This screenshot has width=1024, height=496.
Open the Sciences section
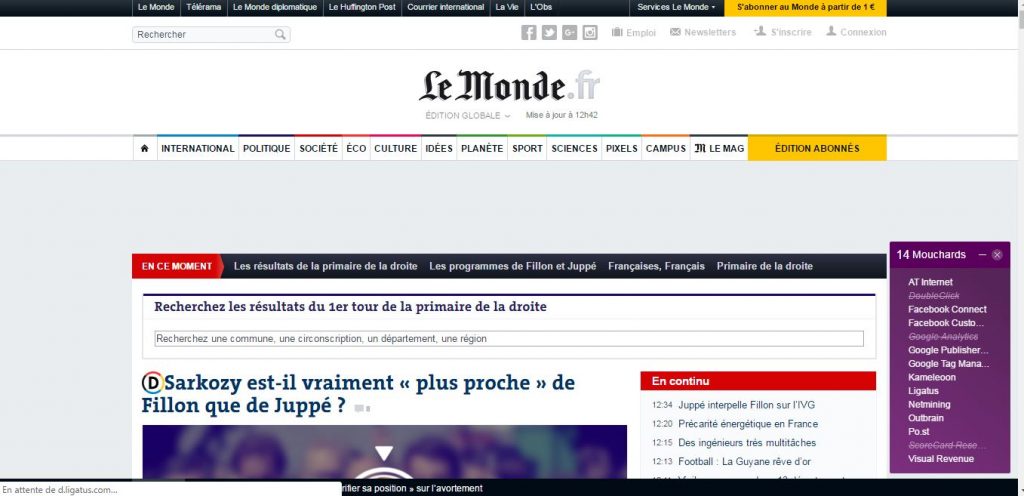[574, 149]
